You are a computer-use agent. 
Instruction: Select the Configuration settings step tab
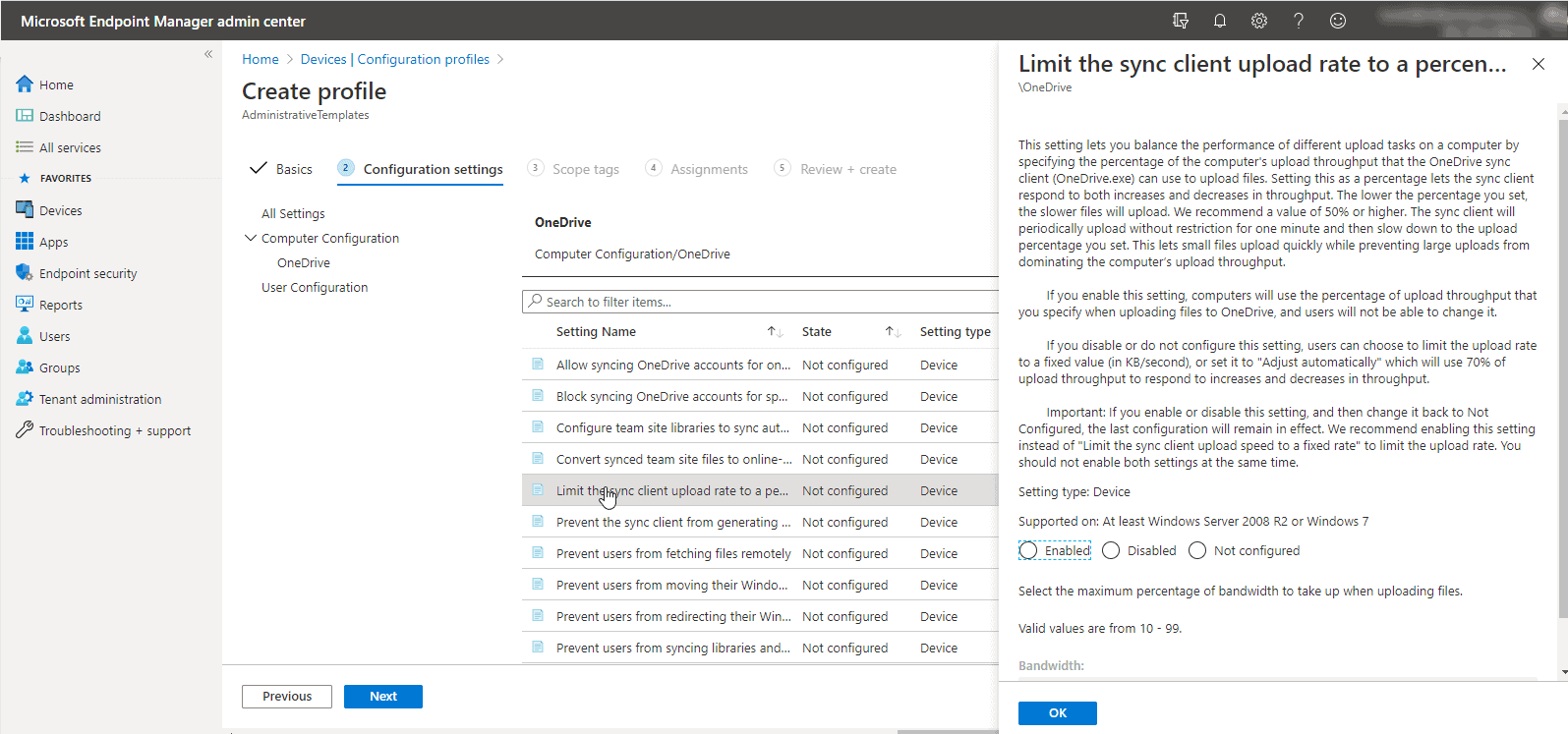click(x=420, y=169)
